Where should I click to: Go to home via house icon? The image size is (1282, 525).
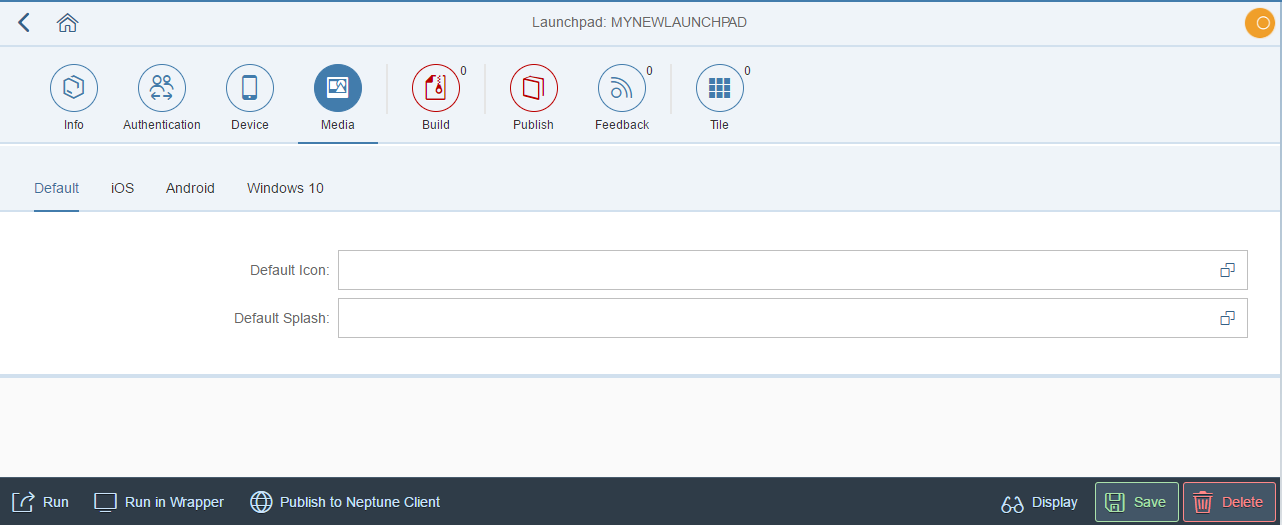point(68,22)
